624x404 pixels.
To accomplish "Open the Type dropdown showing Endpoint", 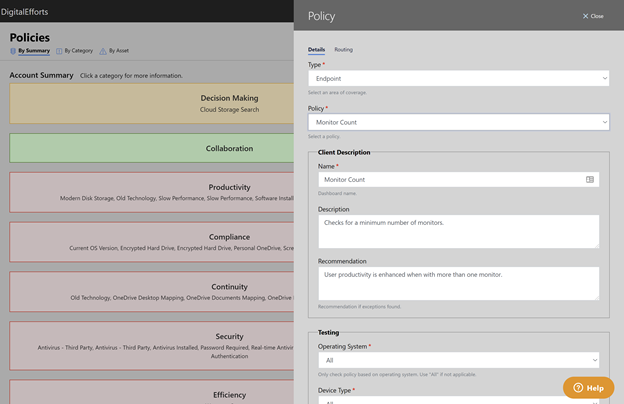I will coord(458,78).
